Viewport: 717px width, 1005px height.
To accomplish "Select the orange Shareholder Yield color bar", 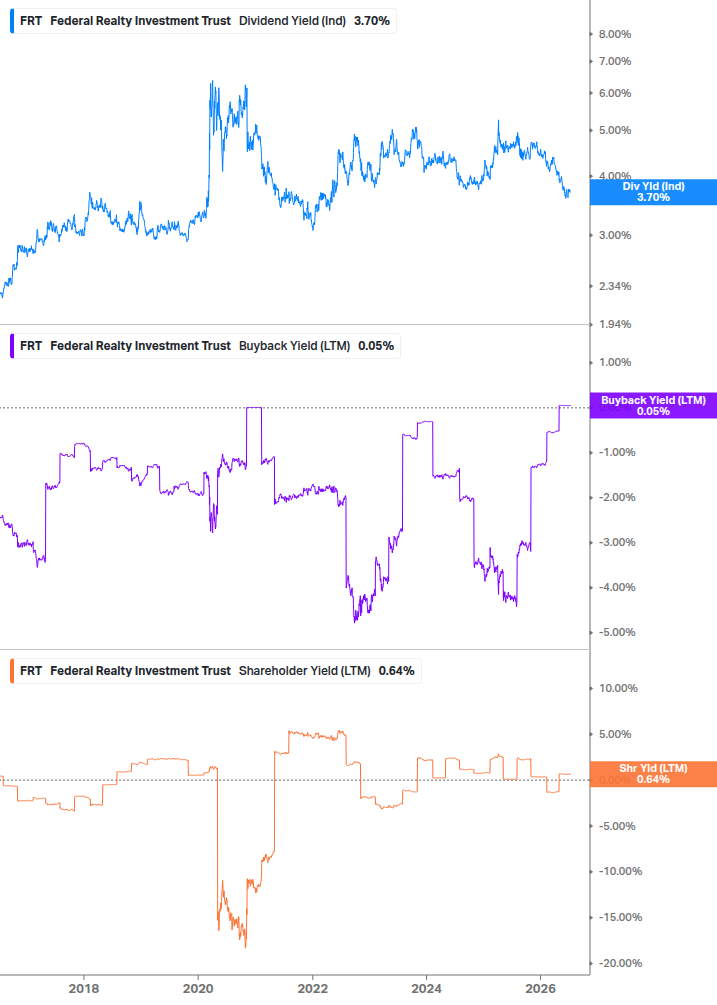I will [12, 671].
